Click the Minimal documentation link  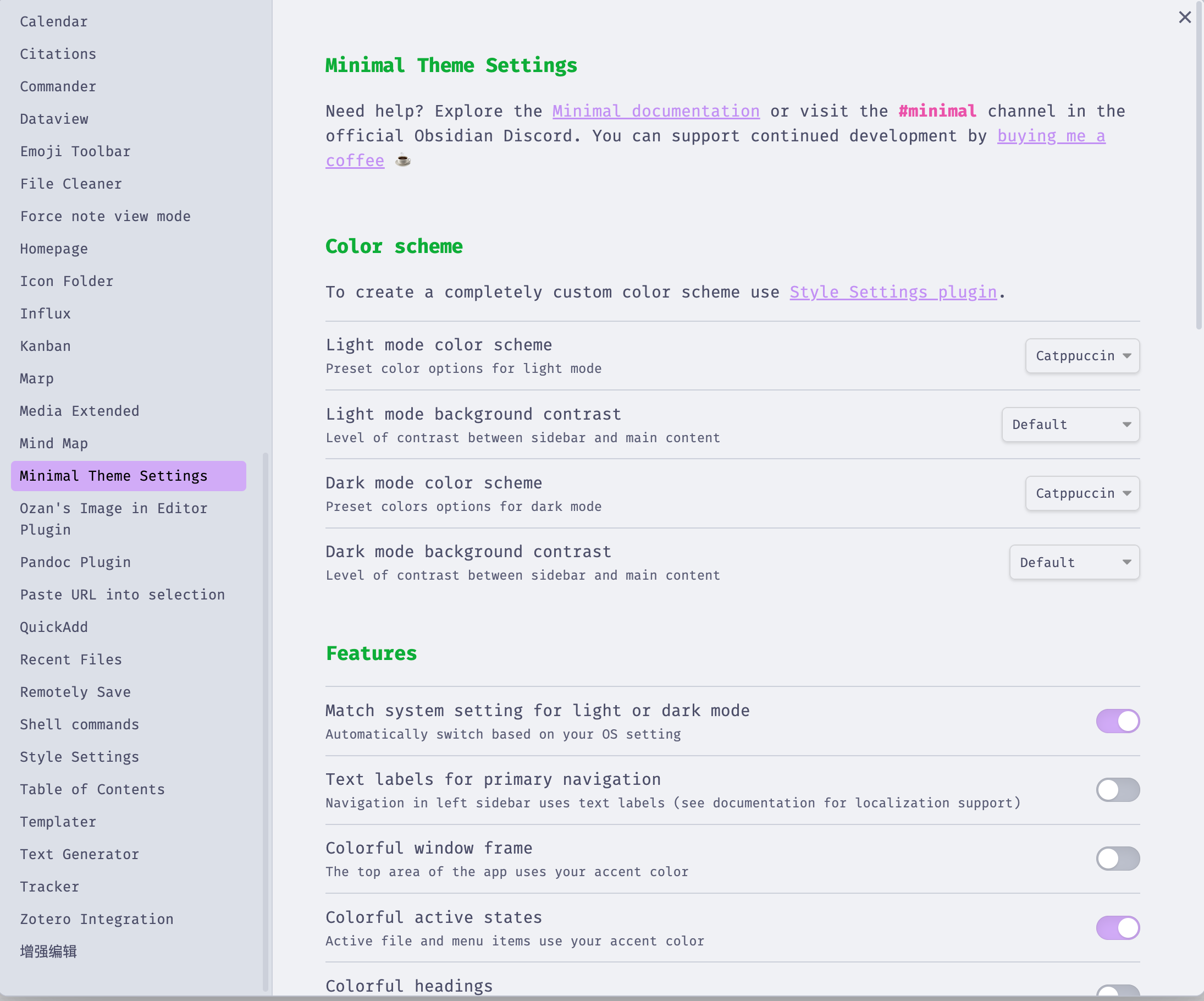(656, 111)
